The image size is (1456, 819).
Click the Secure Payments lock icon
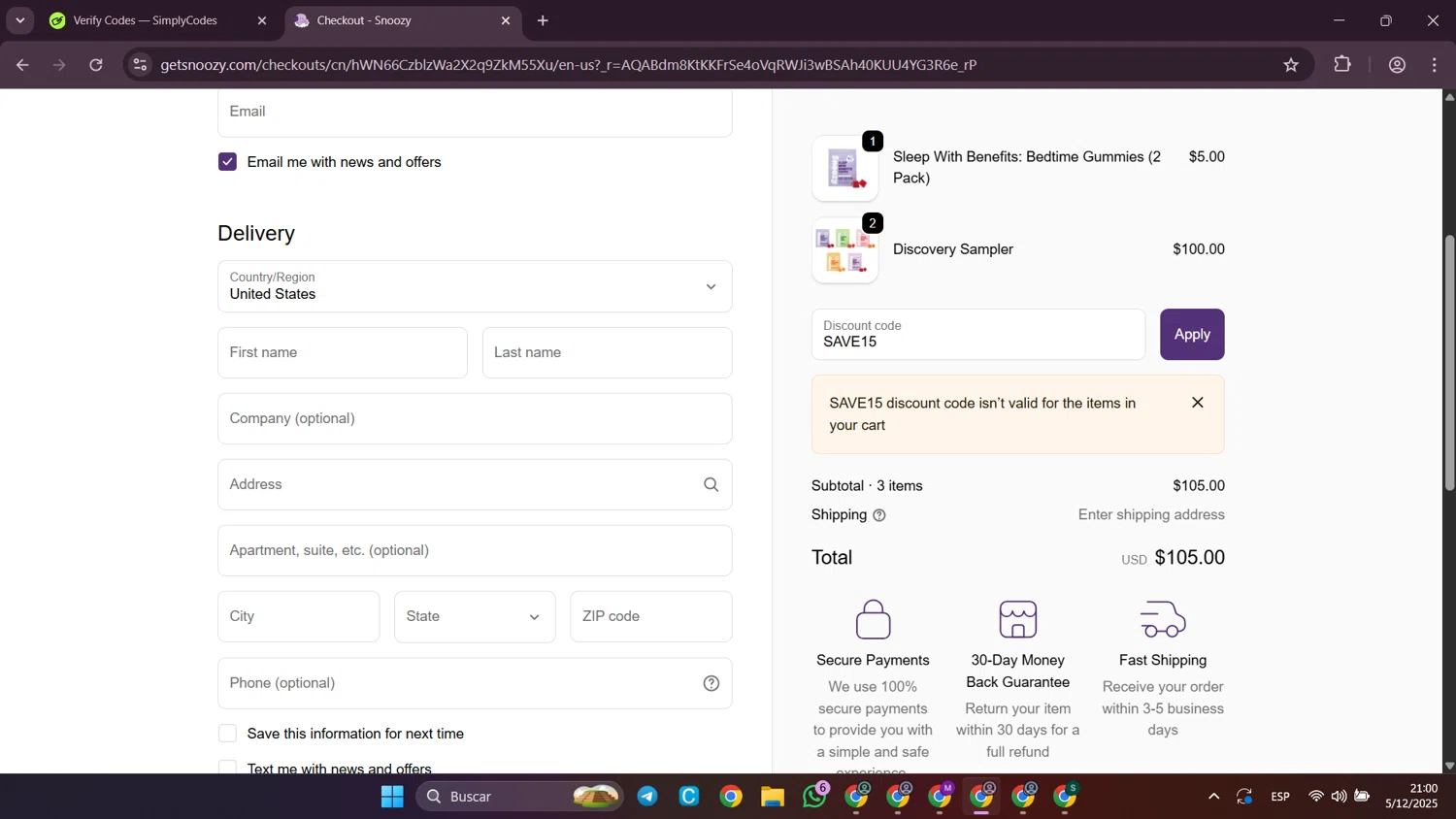point(873,619)
